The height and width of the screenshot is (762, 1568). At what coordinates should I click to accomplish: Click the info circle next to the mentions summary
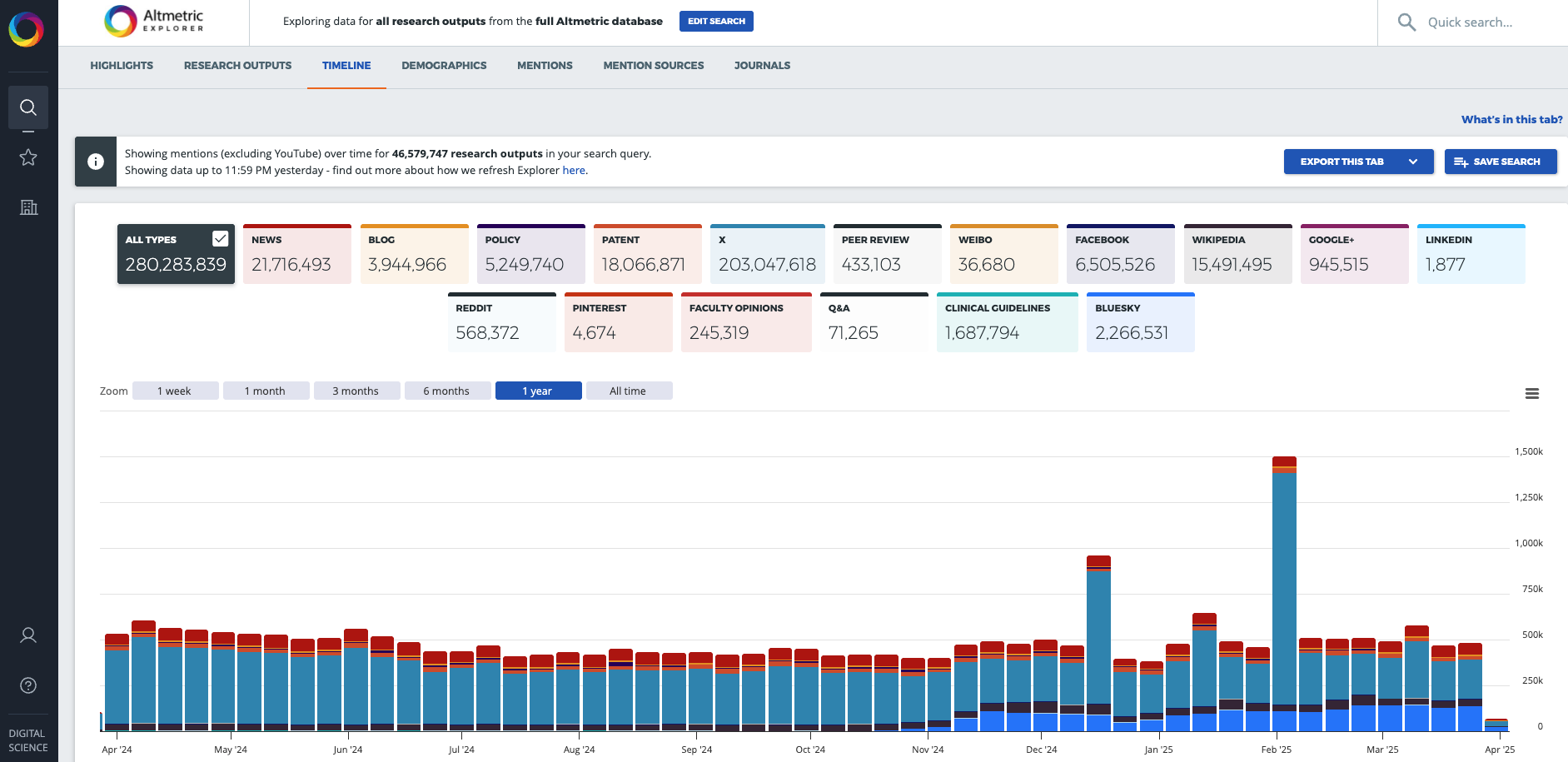click(96, 161)
